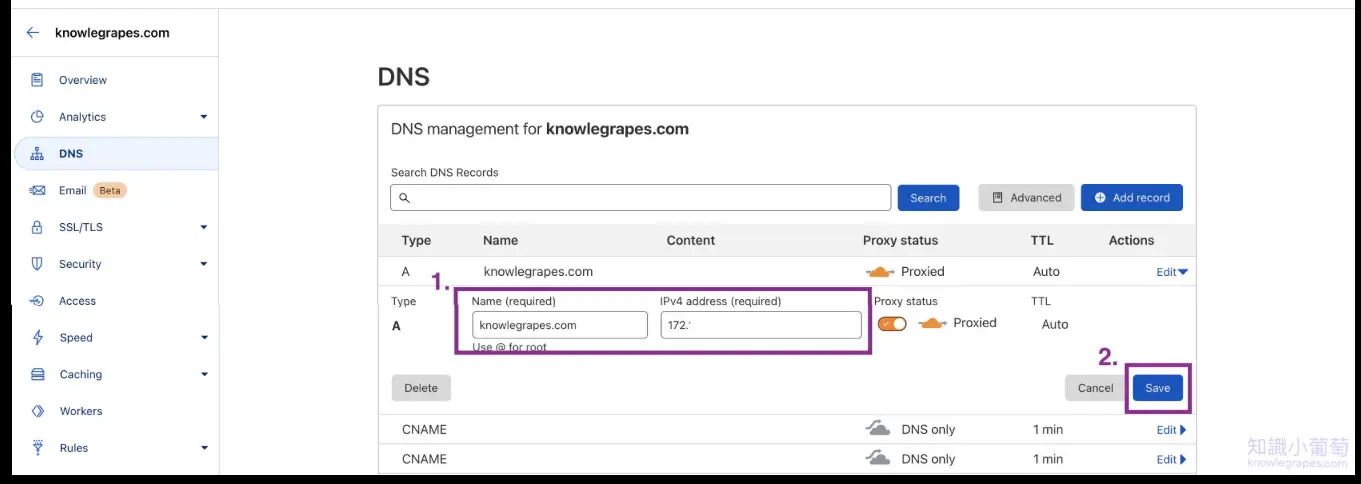This screenshot has height=484, width=1361.
Task: Click the Type column header
Action: tap(416, 240)
